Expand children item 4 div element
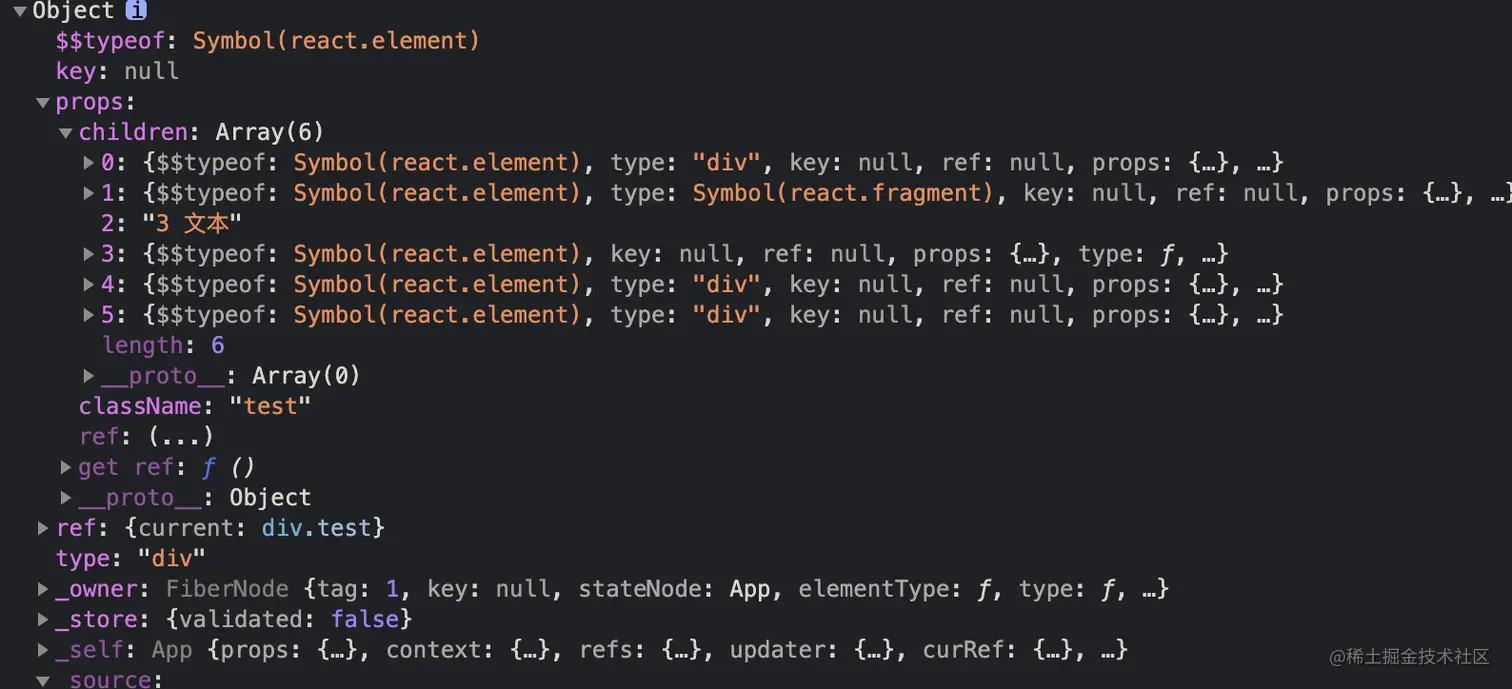The image size is (1512, 689). tap(89, 285)
